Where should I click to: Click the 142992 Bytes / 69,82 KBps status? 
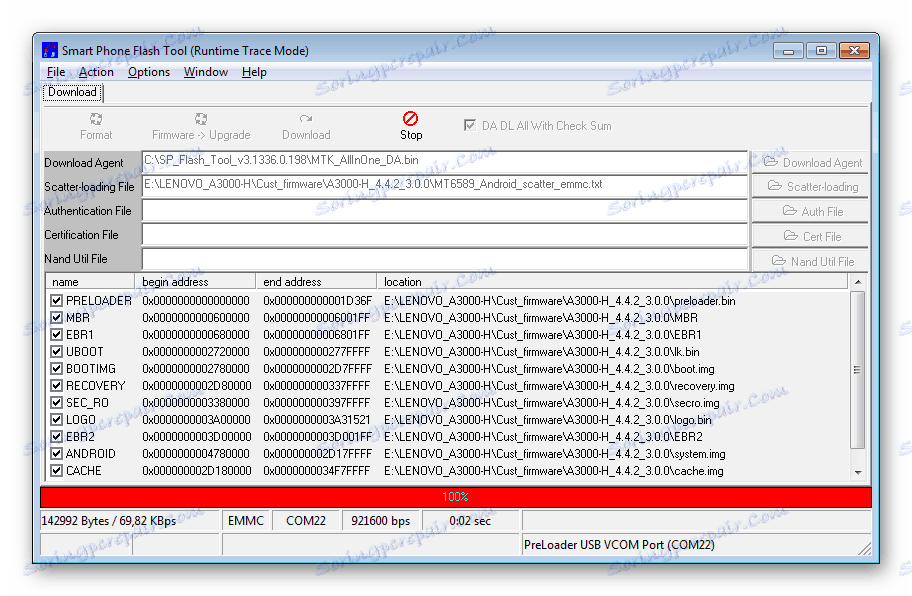point(109,521)
